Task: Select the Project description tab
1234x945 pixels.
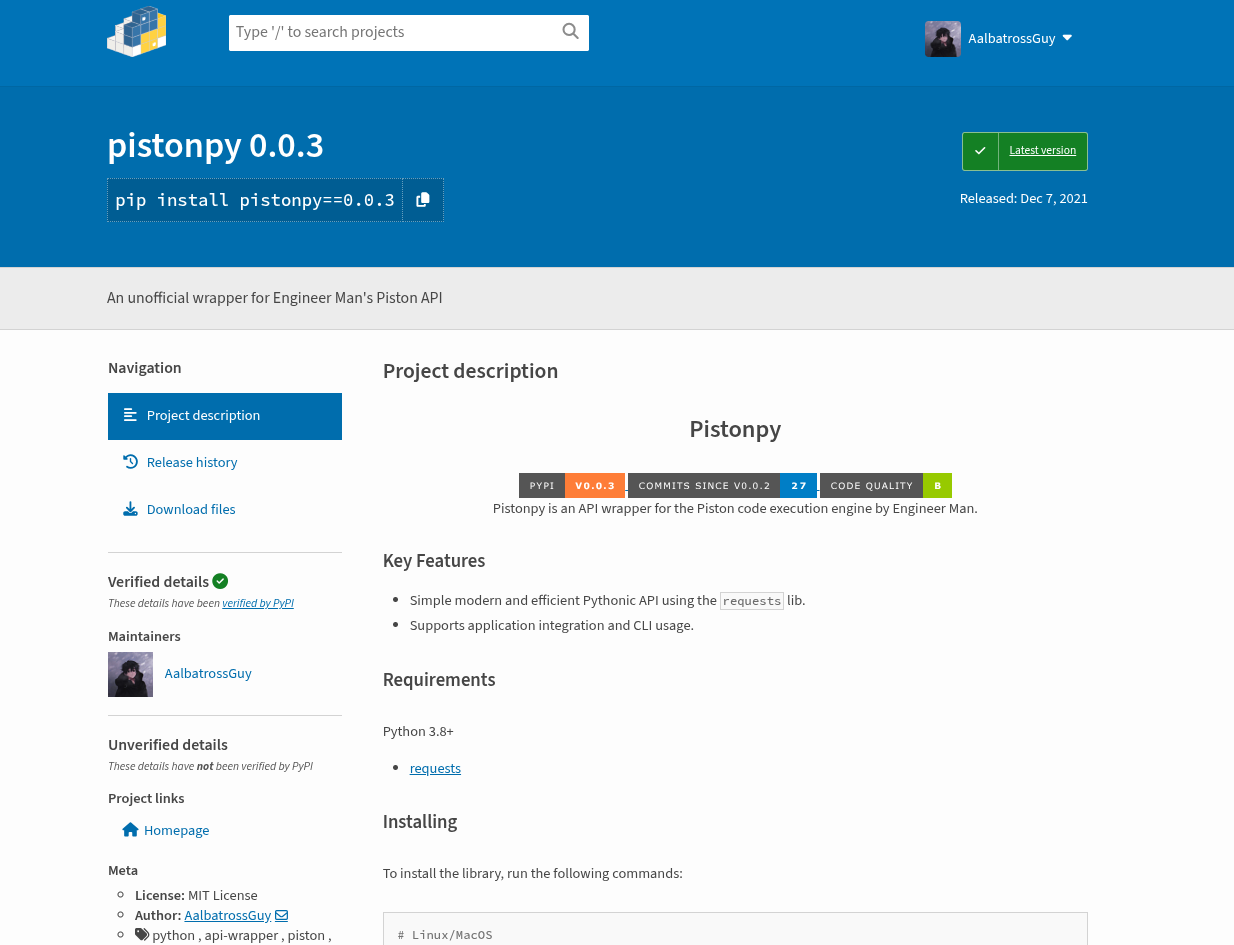Action: pos(225,416)
